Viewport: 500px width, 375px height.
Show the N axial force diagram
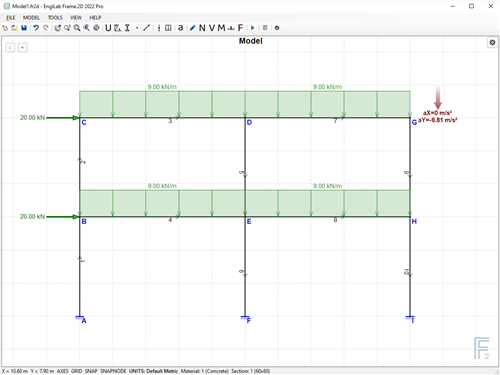[202, 28]
